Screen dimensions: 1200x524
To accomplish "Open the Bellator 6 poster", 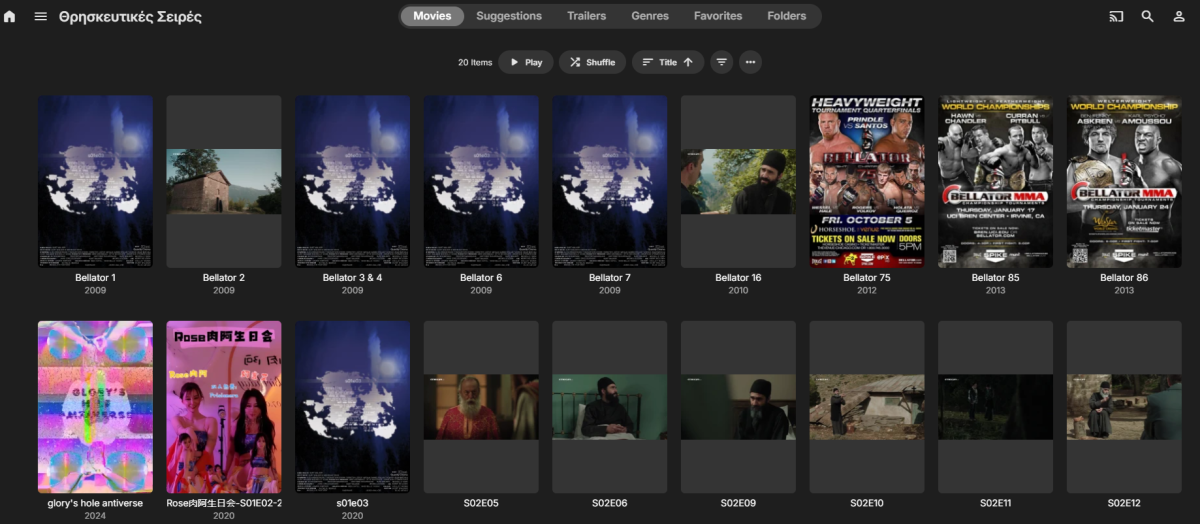I will click(x=481, y=182).
